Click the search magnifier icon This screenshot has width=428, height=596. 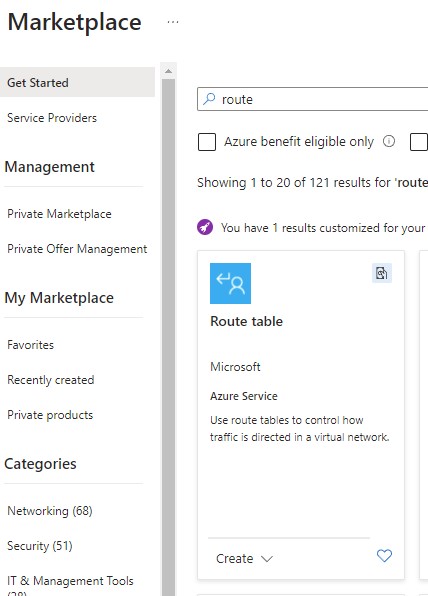209,99
